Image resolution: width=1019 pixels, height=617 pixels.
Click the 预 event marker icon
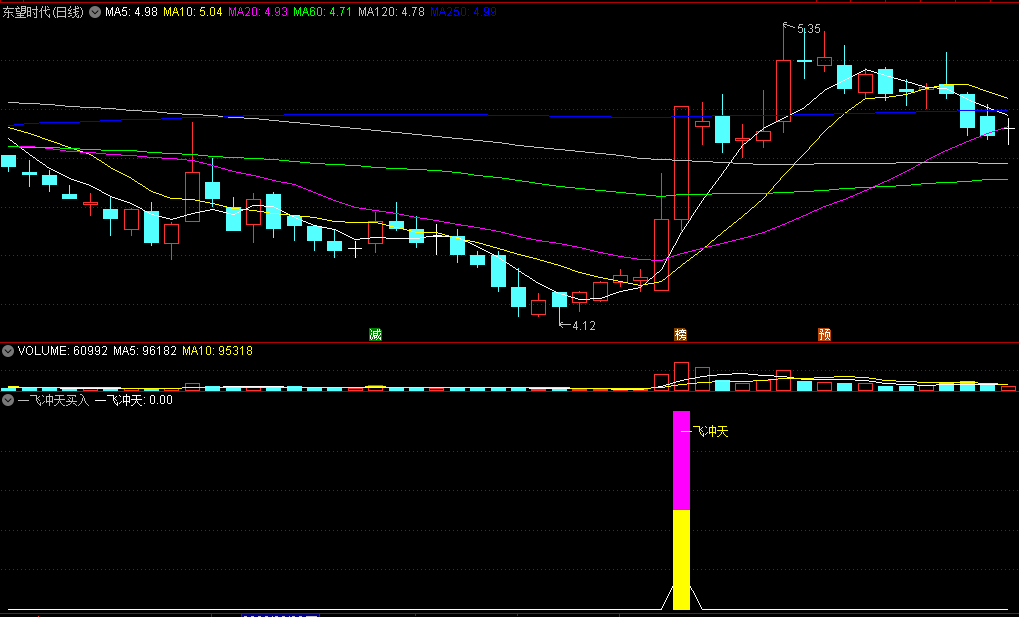(825, 334)
